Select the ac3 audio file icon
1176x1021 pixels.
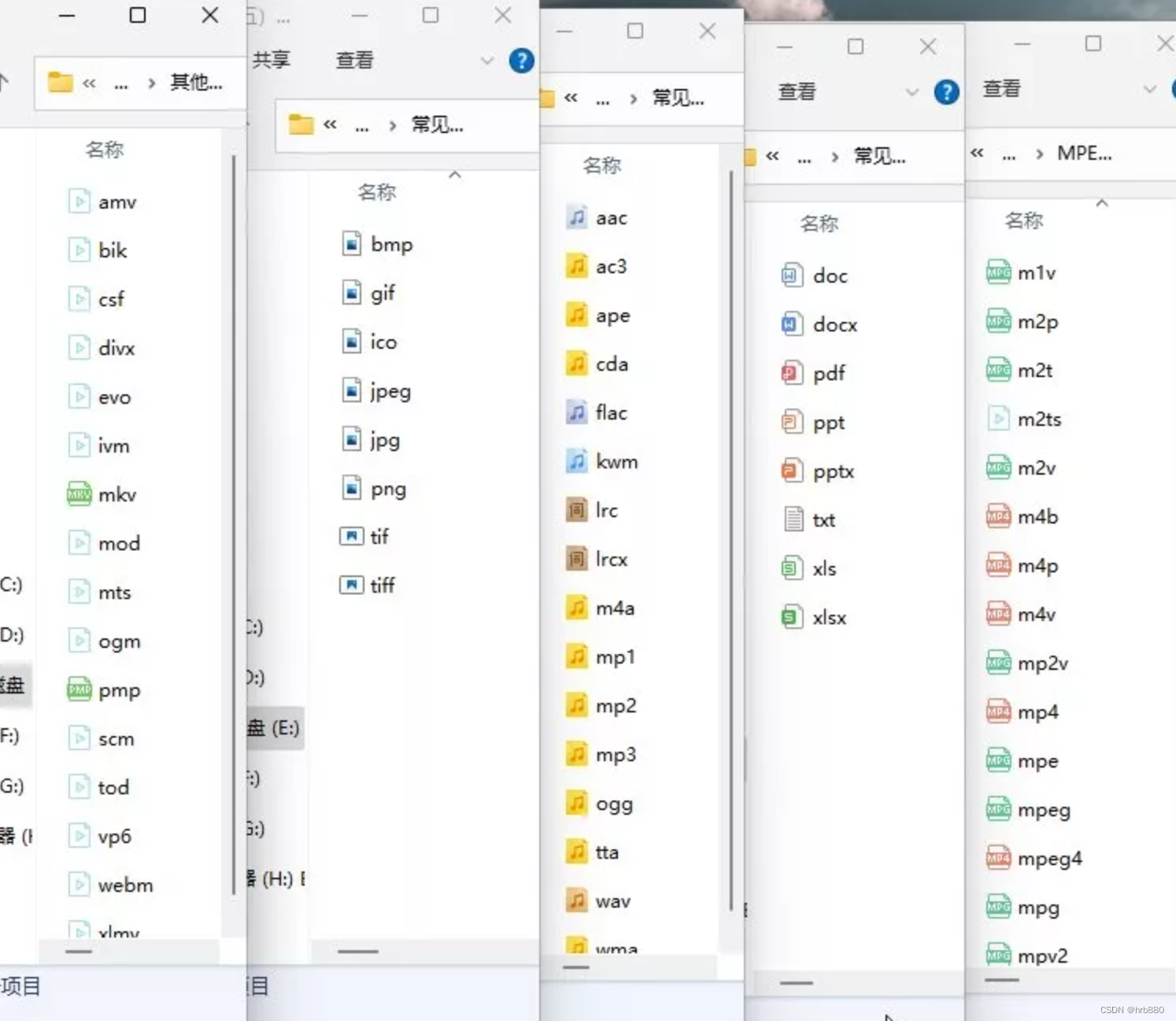pos(577,266)
